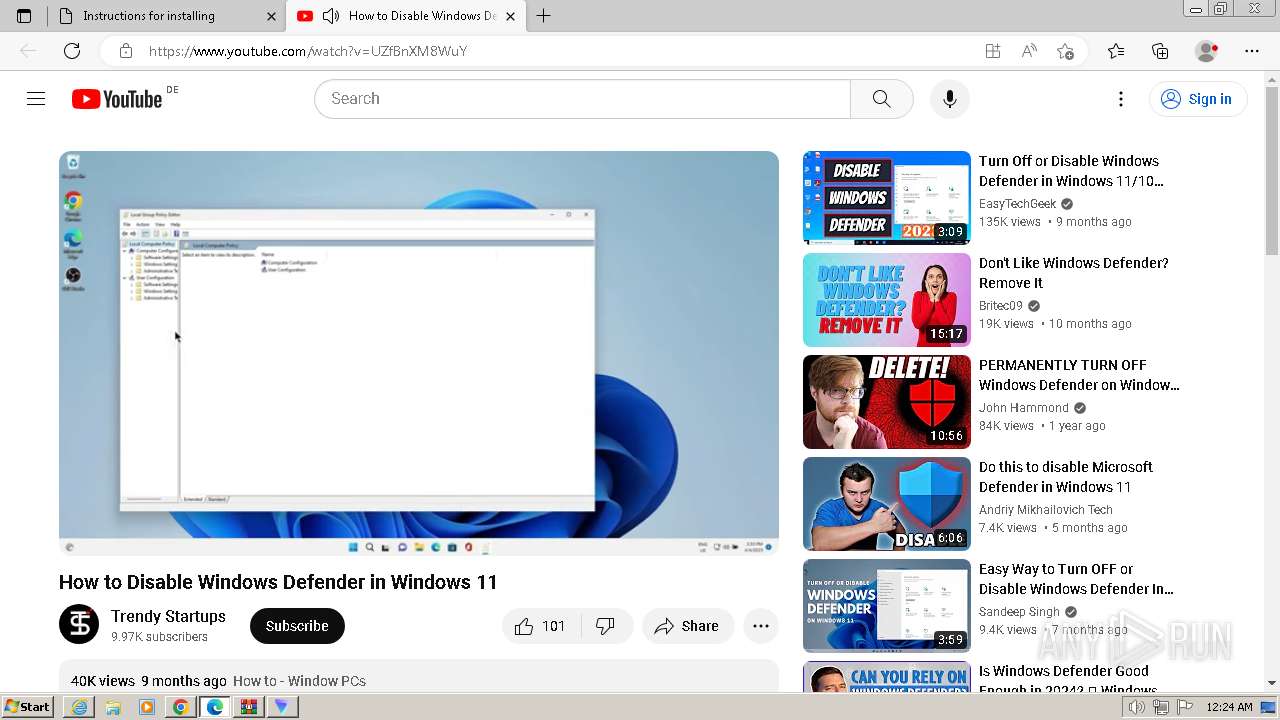The width and height of the screenshot is (1280, 720).
Task: Open browser profile icon
Action: coord(1207,51)
